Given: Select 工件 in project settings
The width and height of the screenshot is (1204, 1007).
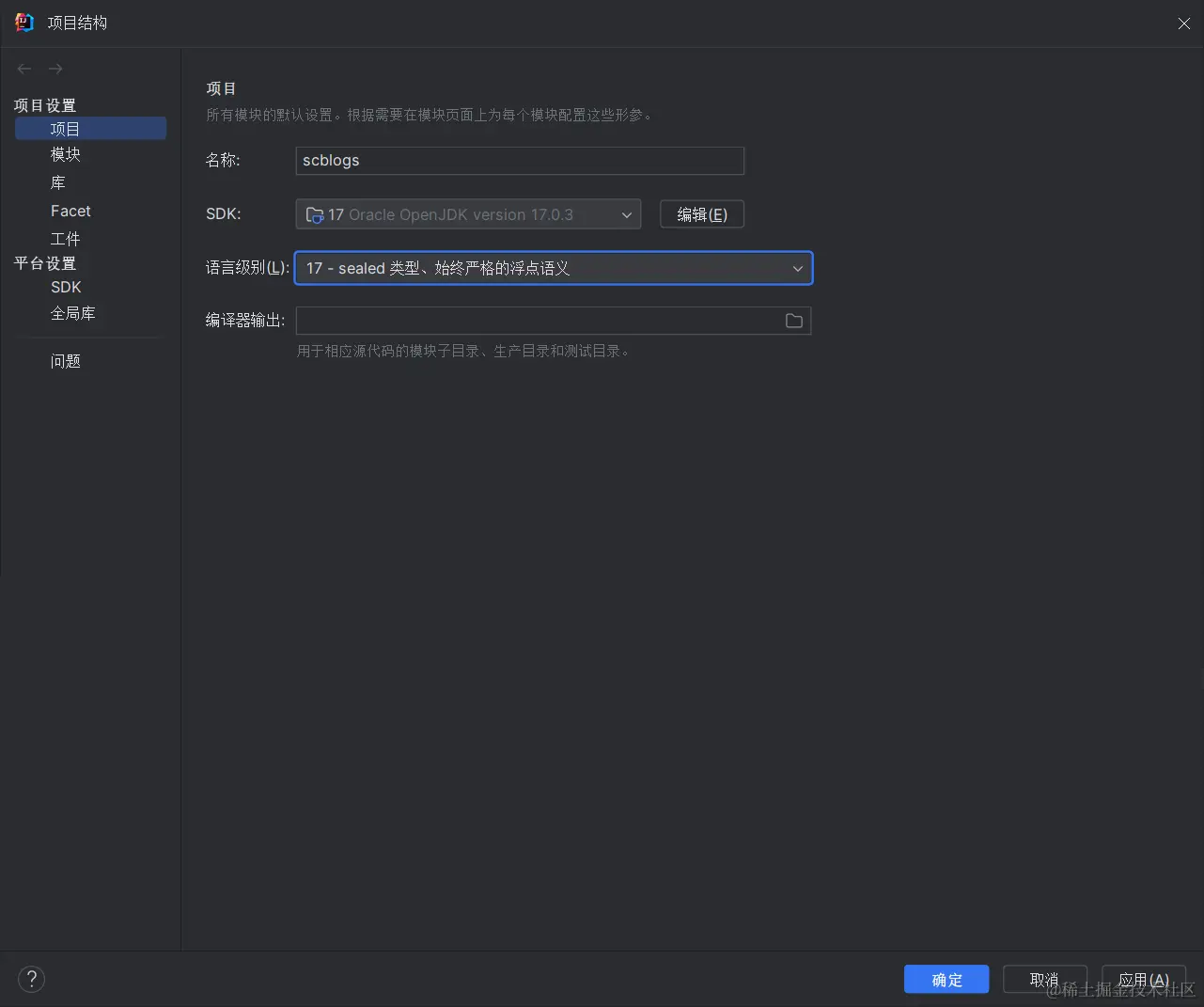Looking at the screenshot, I should click(x=65, y=238).
